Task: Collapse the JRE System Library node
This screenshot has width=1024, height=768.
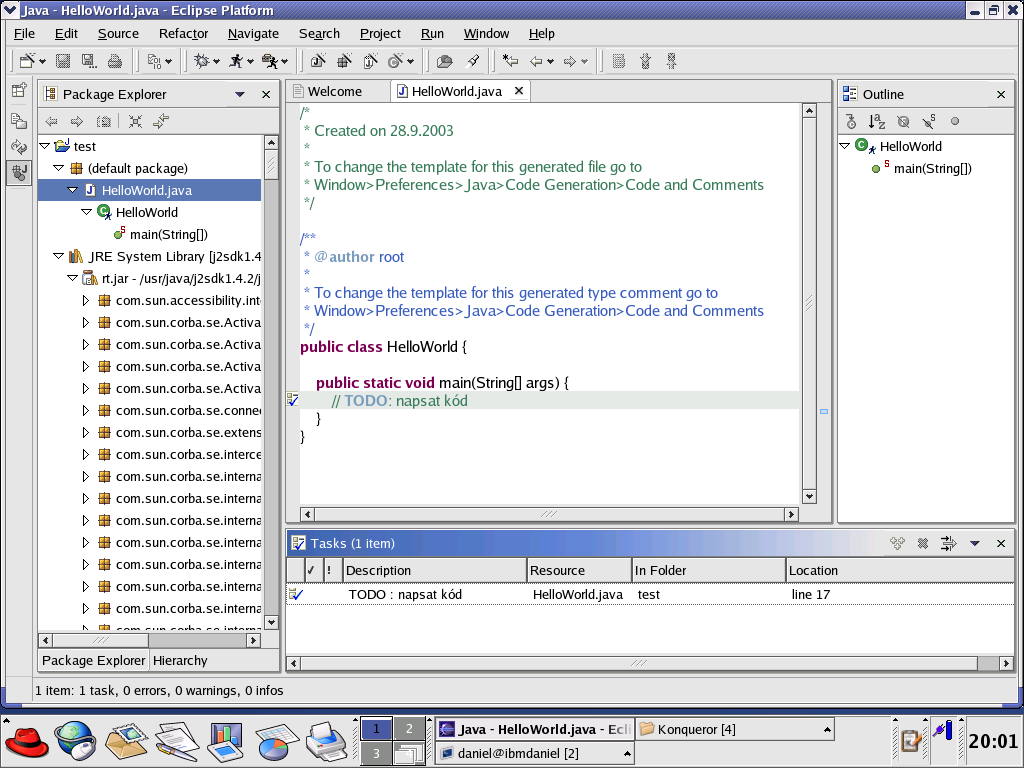Action: coord(58,256)
